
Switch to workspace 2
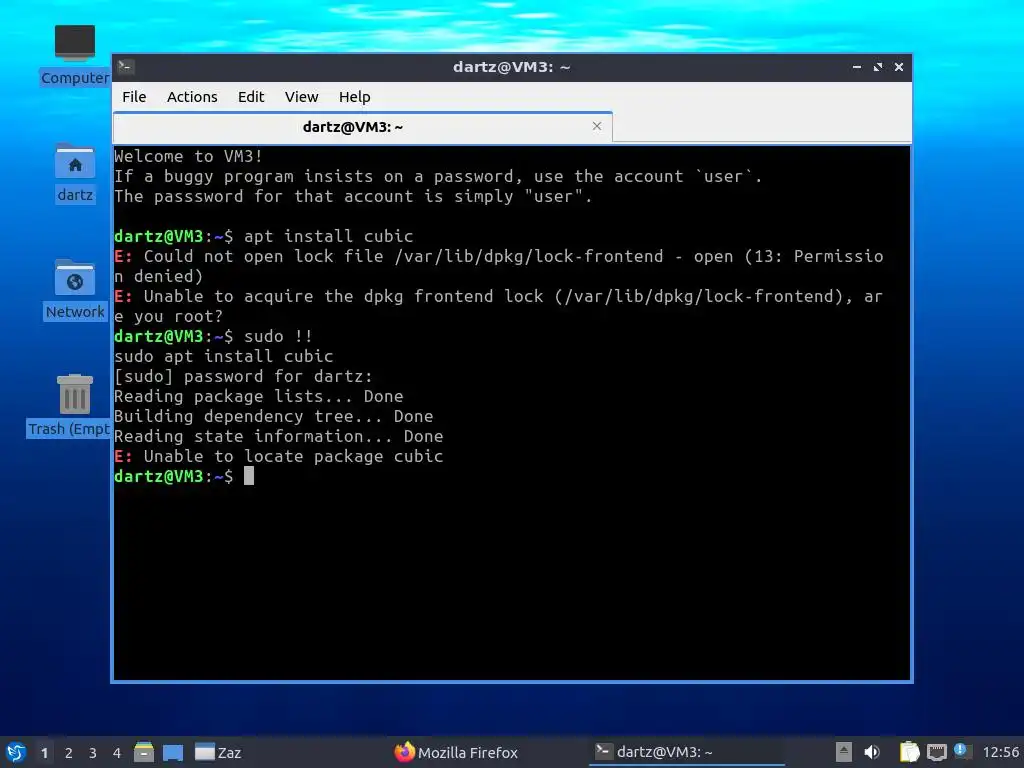pyautogui.click(x=69, y=753)
